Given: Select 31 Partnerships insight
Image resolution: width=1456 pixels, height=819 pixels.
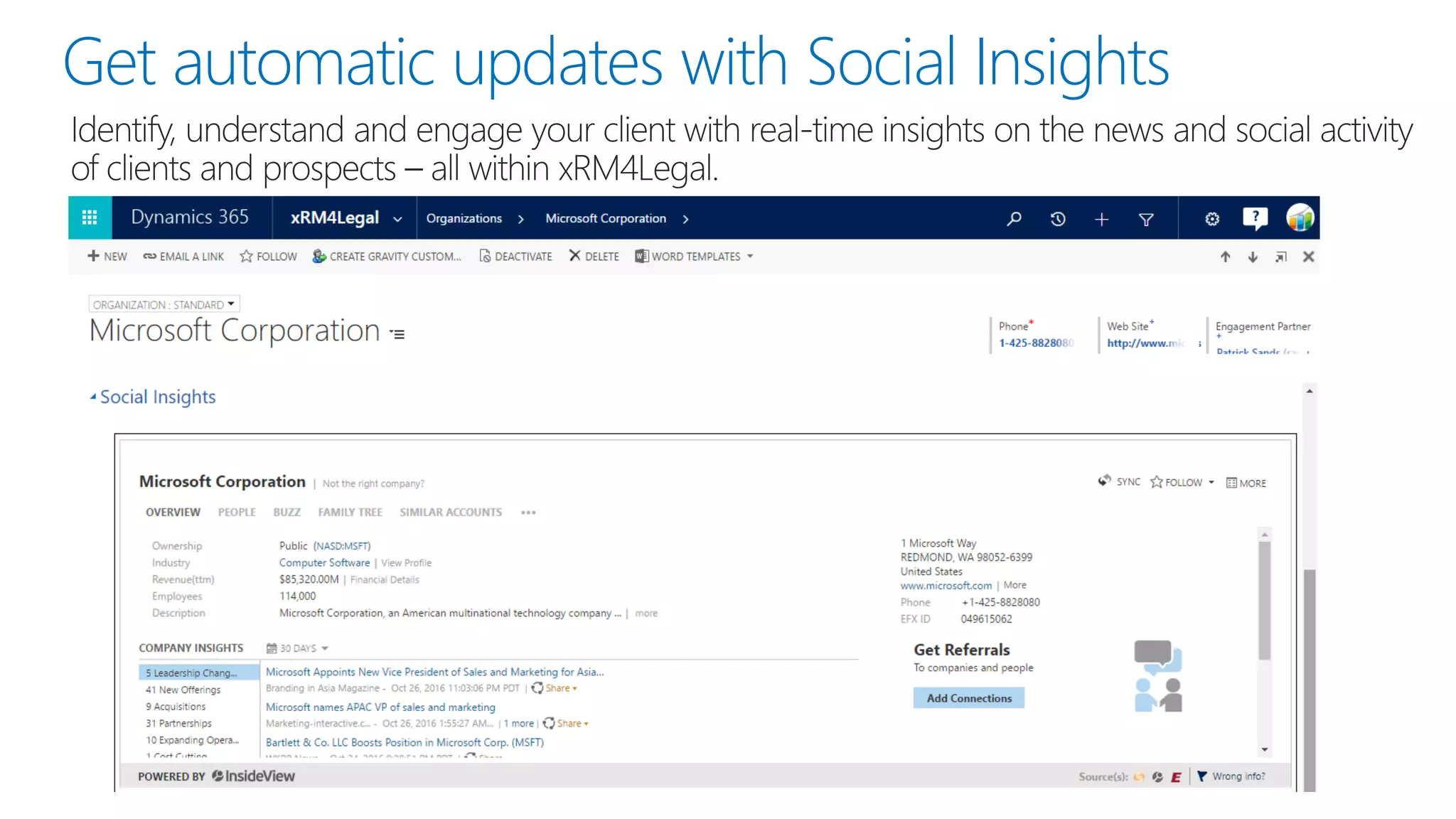Looking at the screenshot, I should (x=178, y=723).
